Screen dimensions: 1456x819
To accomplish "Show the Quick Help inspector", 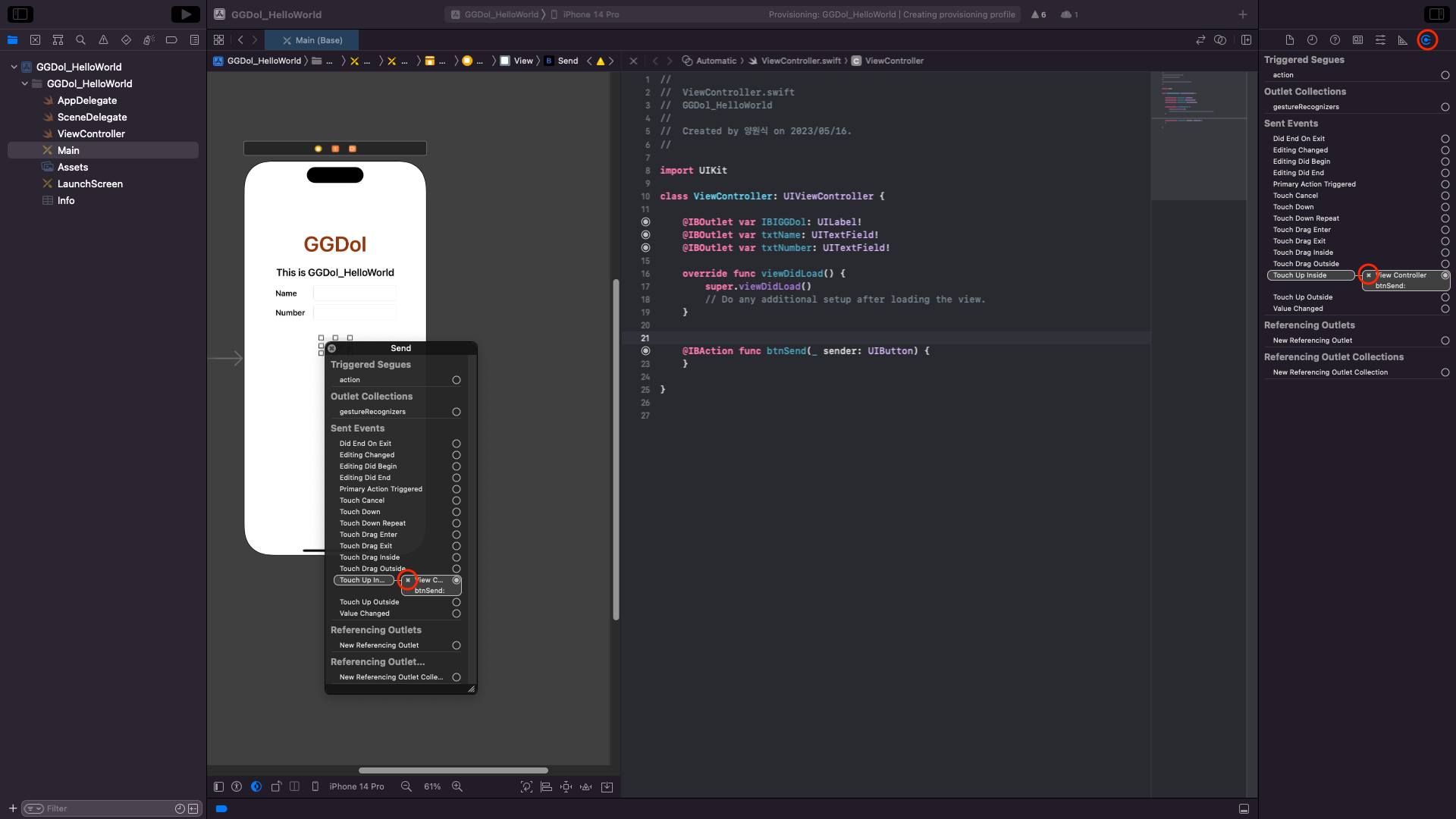I will pyautogui.click(x=1335, y=40).
